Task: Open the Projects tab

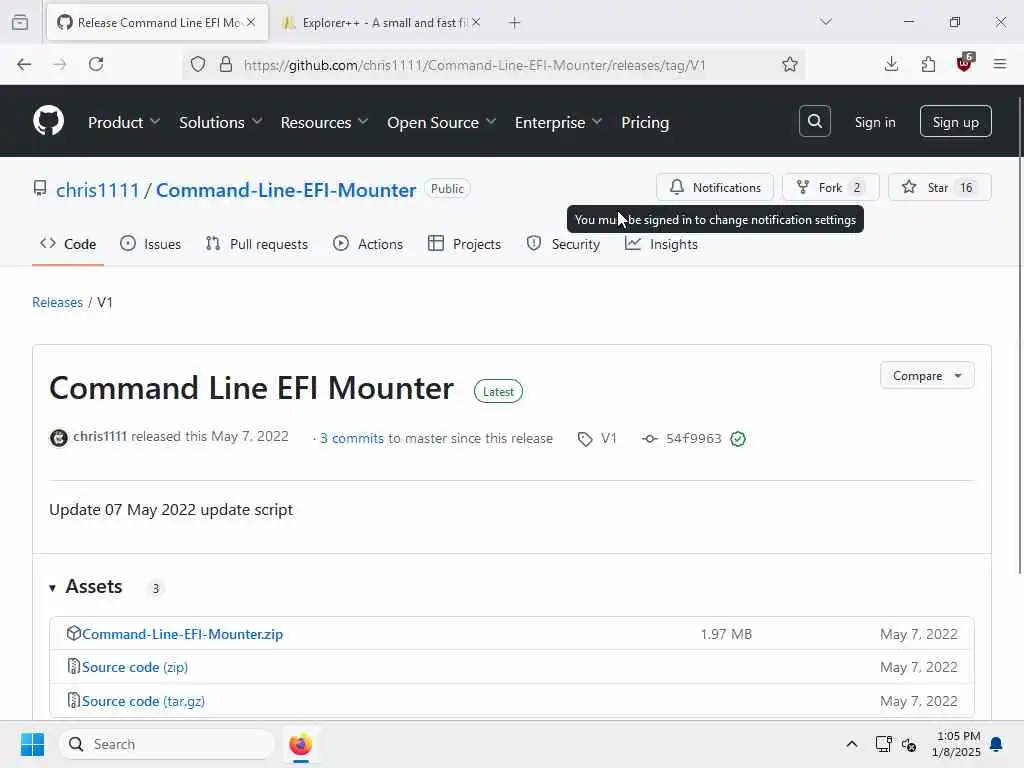Action: tap(464, 244)
